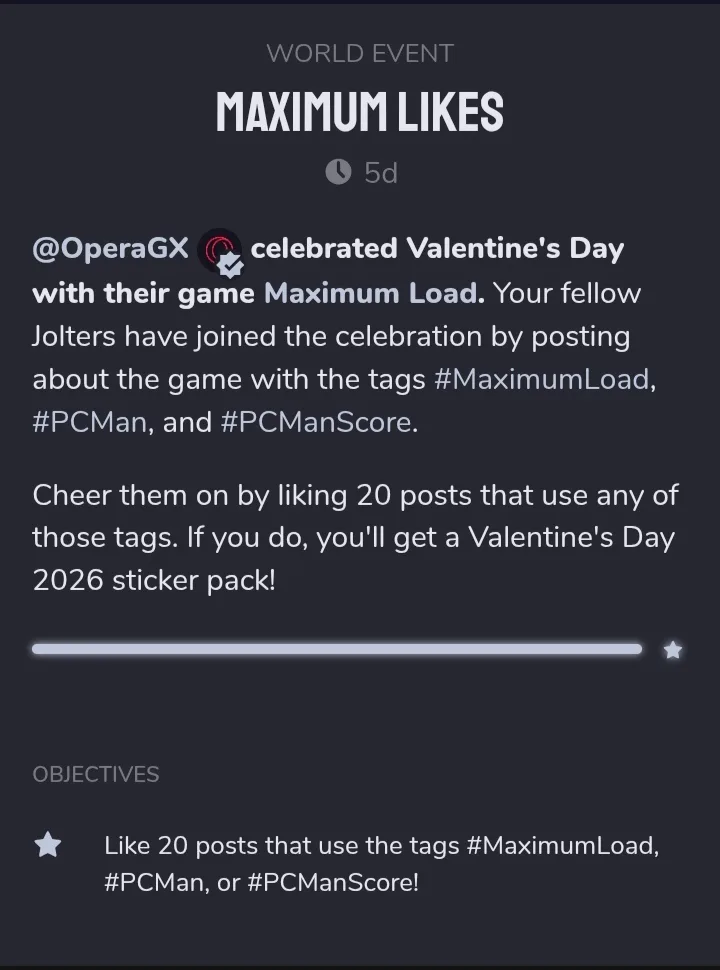The width and height of the screenshot is (720, 970).
Task: Click the clock icon beside 5d
Action: [338, 173]
